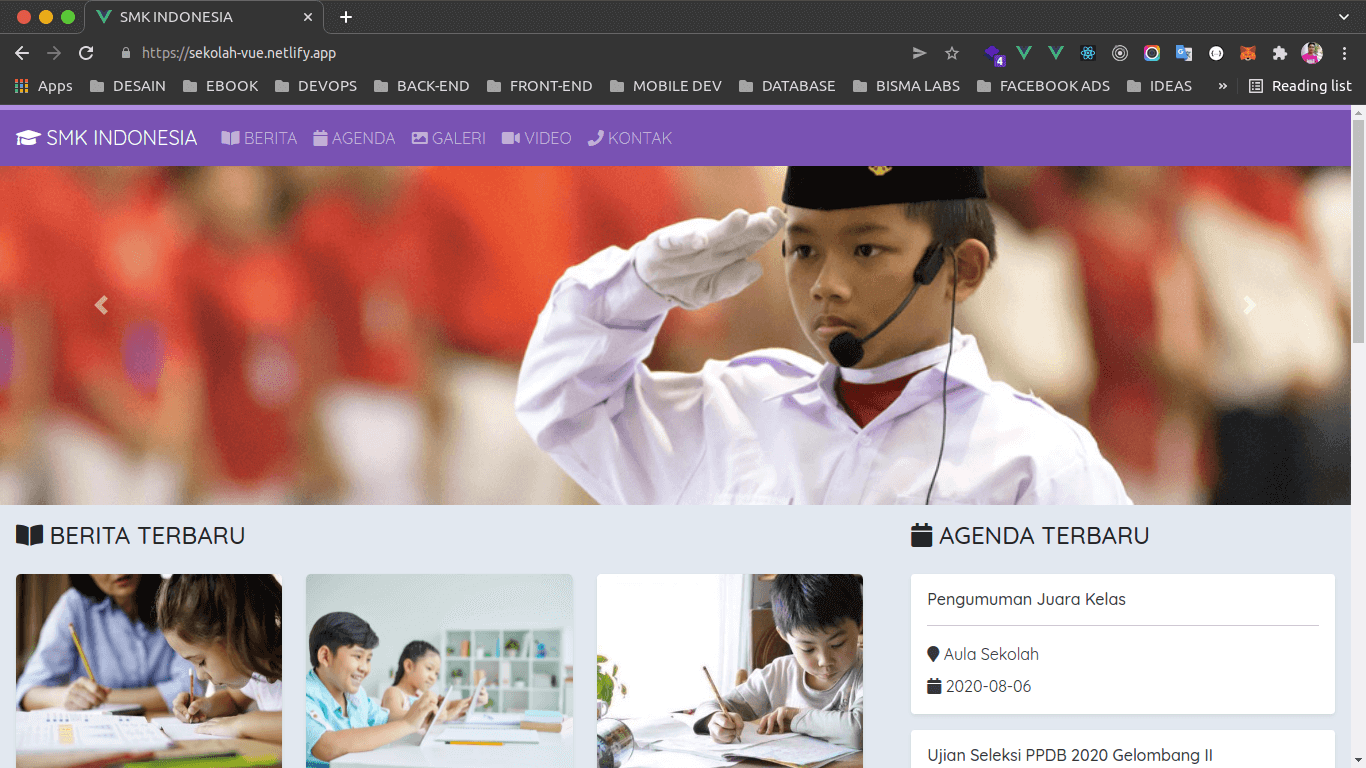Advance to the next carousel slide
The image size is (1366, 768).
[x=1249, y=306]
